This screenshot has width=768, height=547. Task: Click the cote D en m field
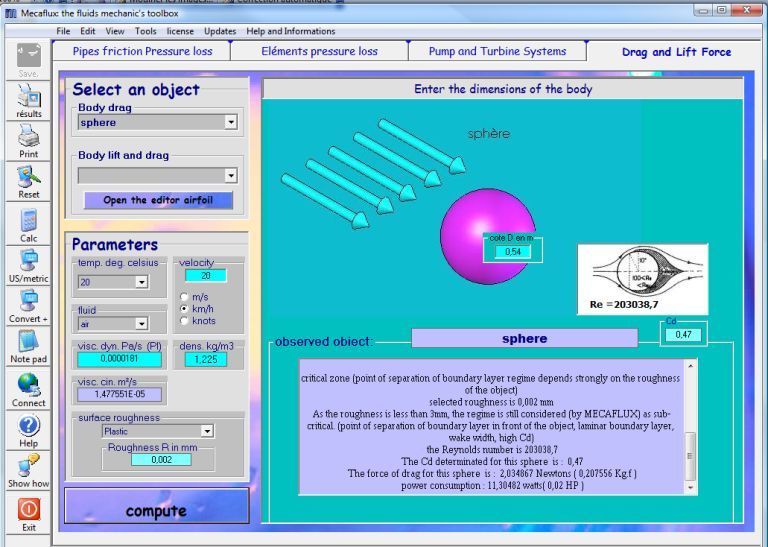(512, 252)
